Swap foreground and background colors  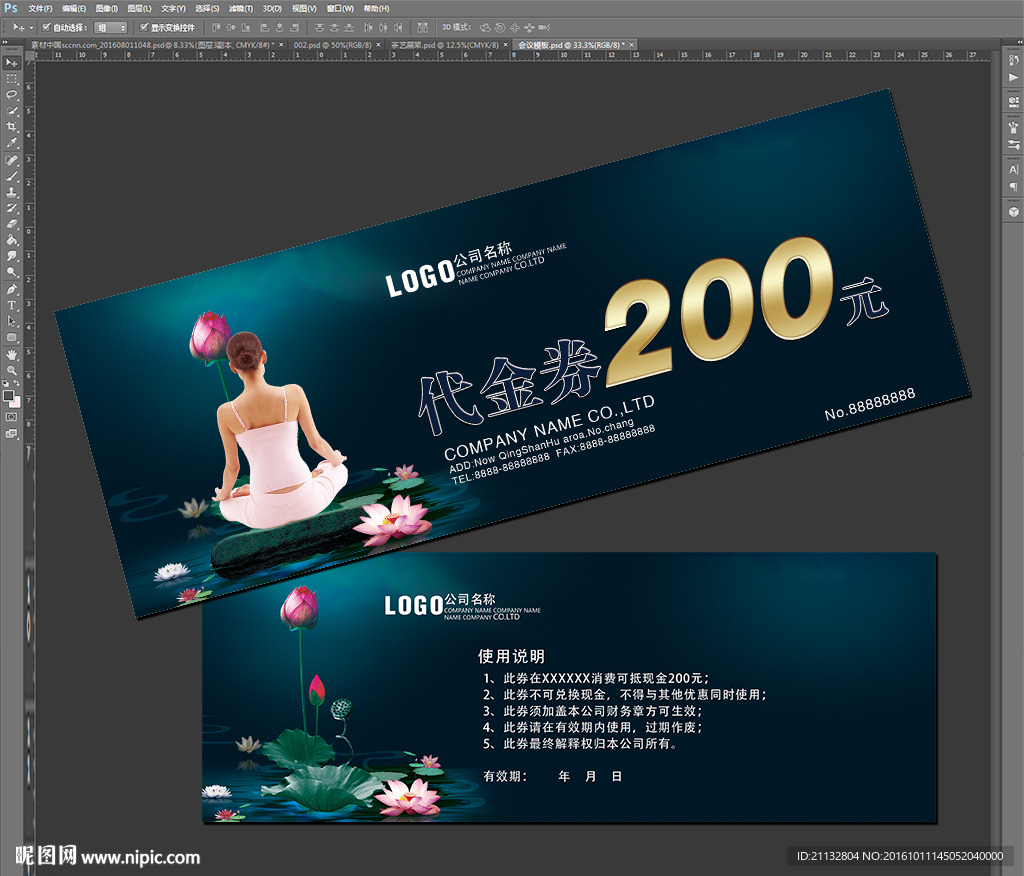tap(17, 383)
